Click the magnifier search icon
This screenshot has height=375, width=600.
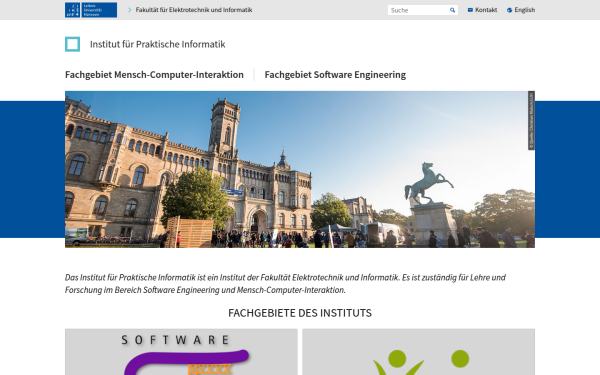(x=453, y=10)
